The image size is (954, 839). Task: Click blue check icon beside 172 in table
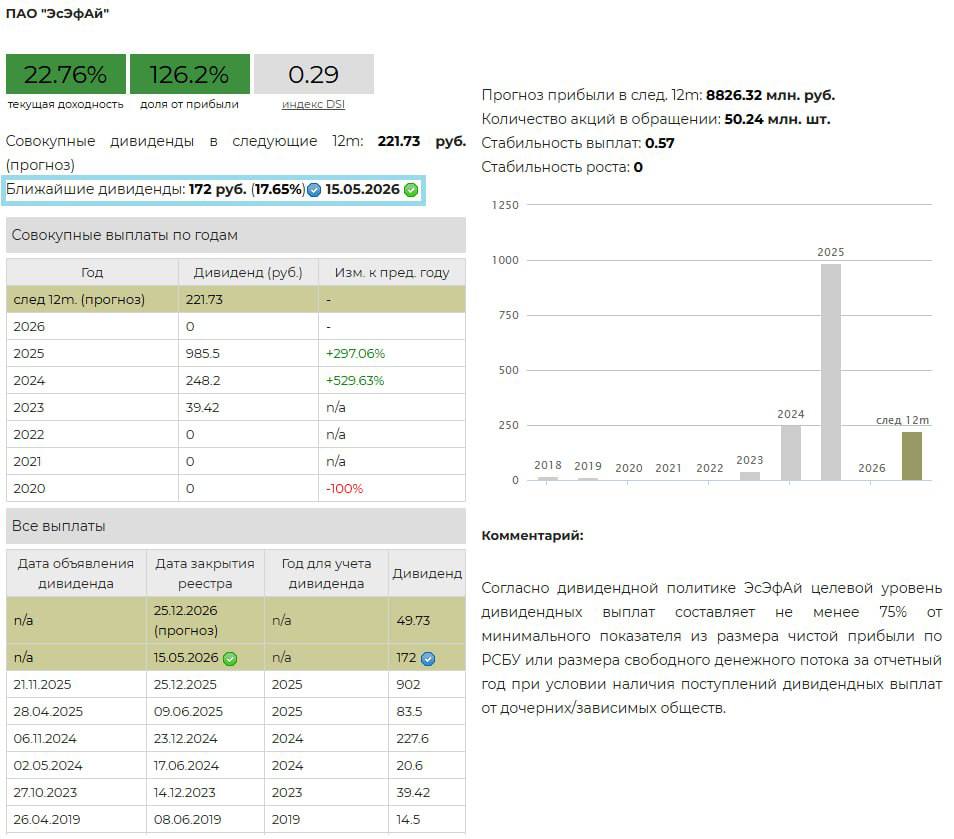click(x=428, y=658)
